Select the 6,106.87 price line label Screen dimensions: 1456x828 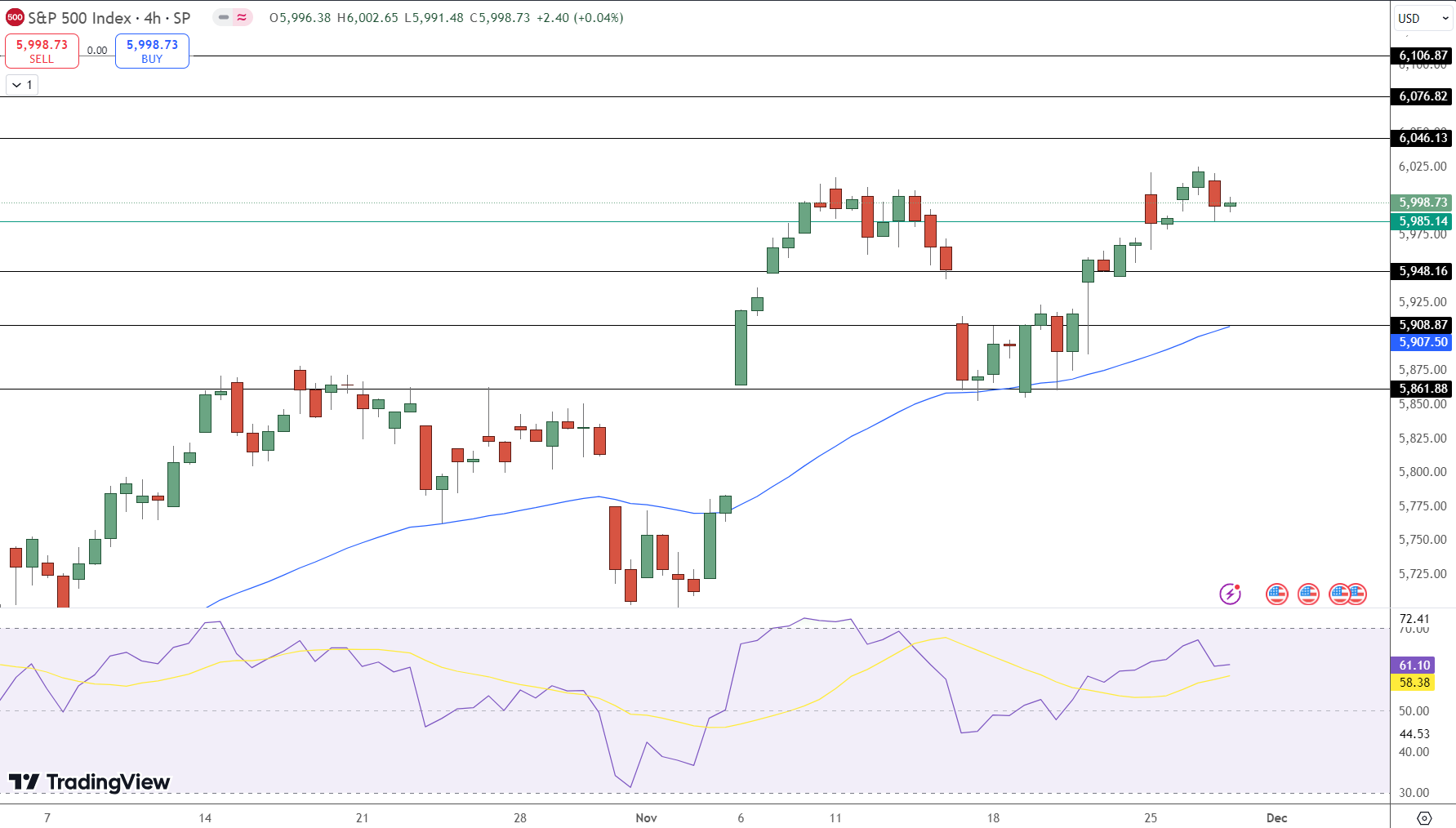pyautogui.click(x=1423, y=56)
